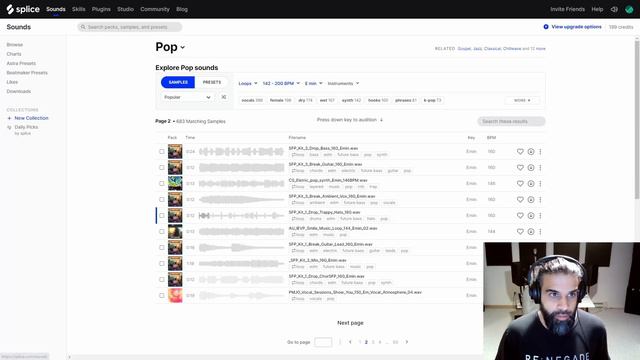The height and width of the screenshot is (360, 640).
Task: Click the Splice logo
Action: point(23,9)
